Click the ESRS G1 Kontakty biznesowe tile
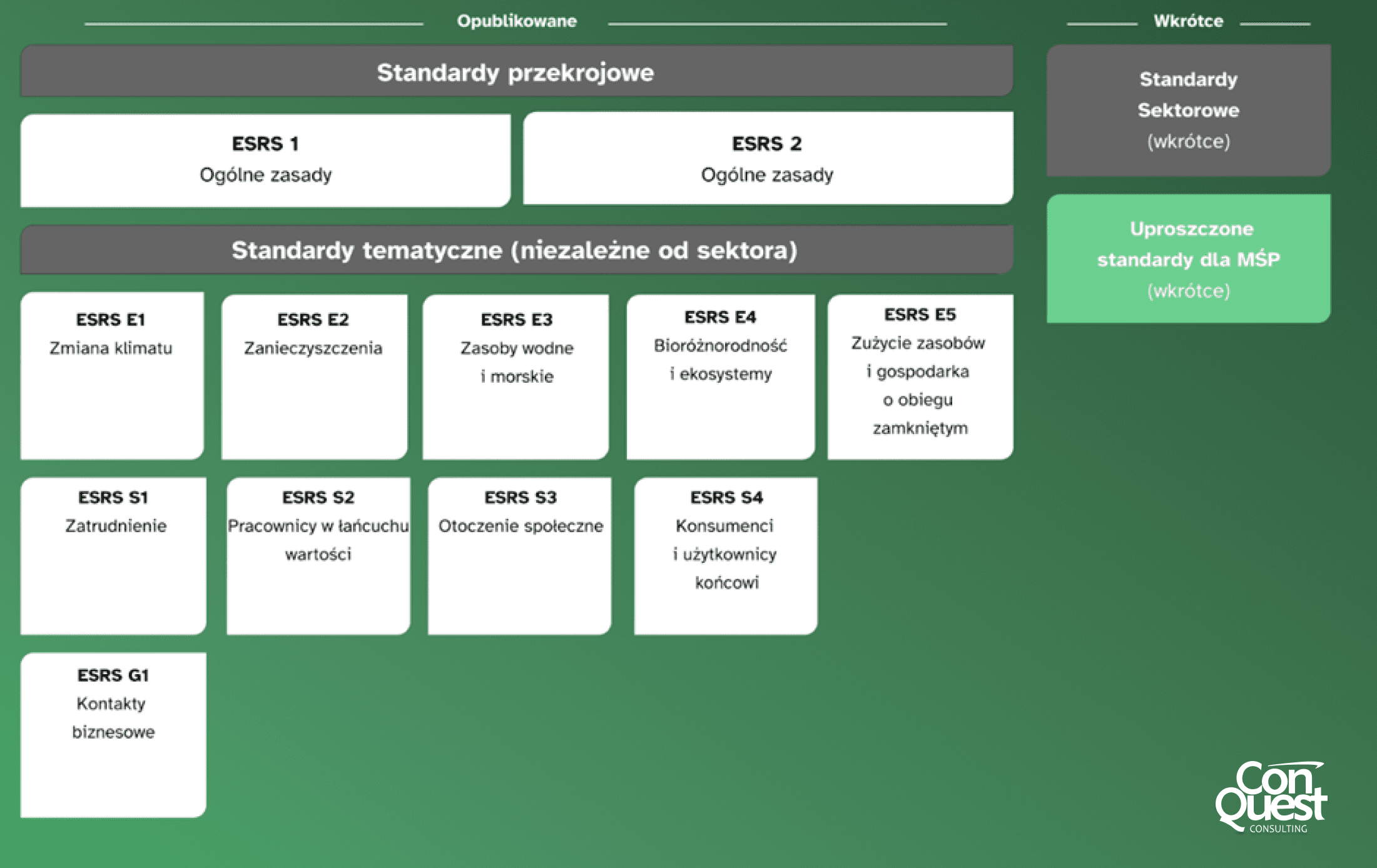This screenshot has width=1377, height=868. (113, 735)
